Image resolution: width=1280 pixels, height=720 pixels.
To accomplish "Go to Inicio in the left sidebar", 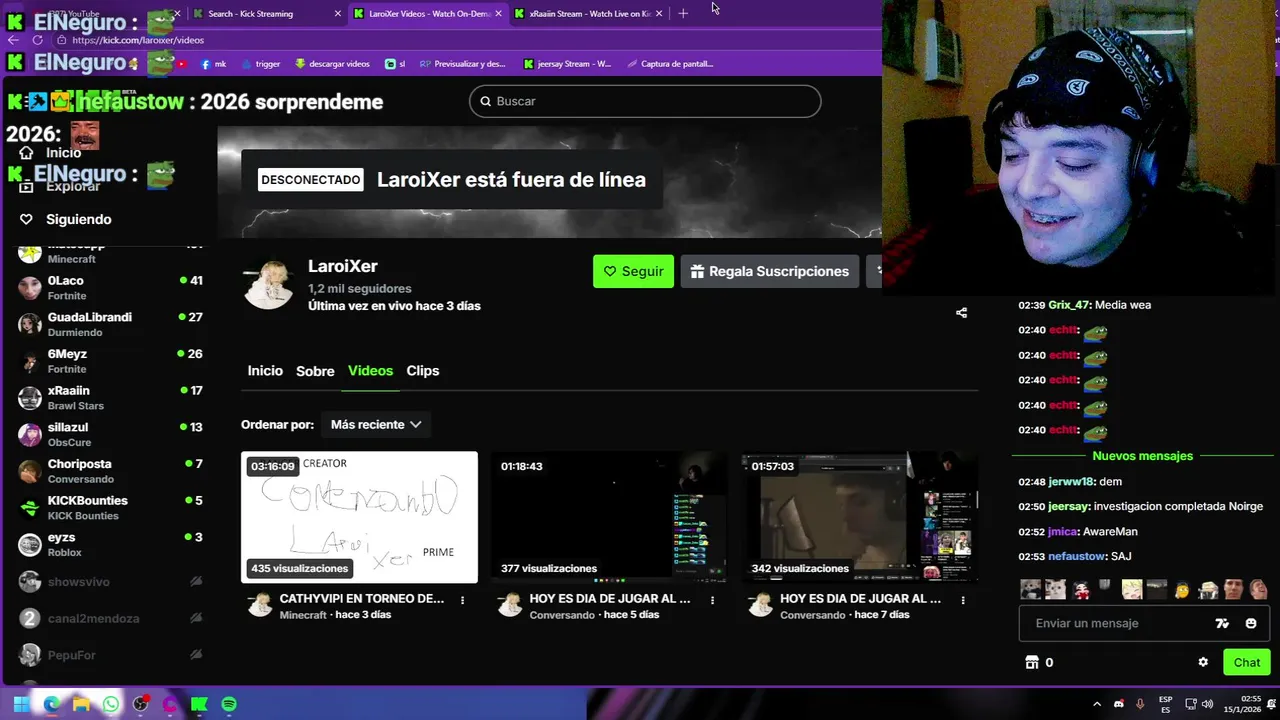I will point(63,153).
